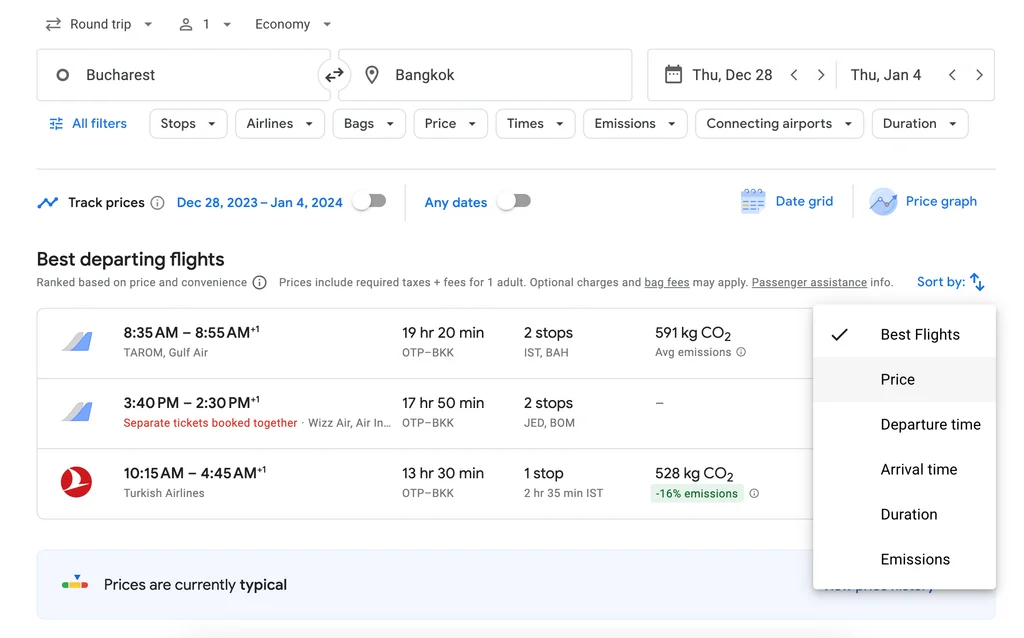Viewport: 1024px width, 638px height.
Task: Open the Price filter dropdown
Action: (x=451, y=123)
